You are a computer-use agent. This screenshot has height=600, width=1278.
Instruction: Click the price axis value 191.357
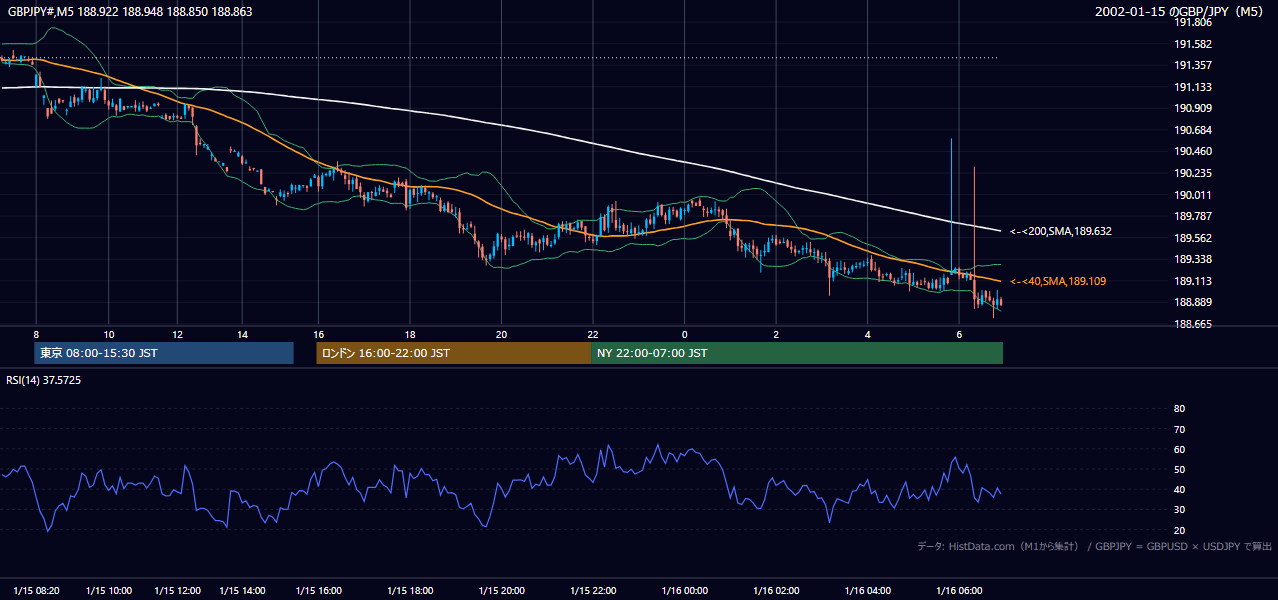[x=1192, y=65]
